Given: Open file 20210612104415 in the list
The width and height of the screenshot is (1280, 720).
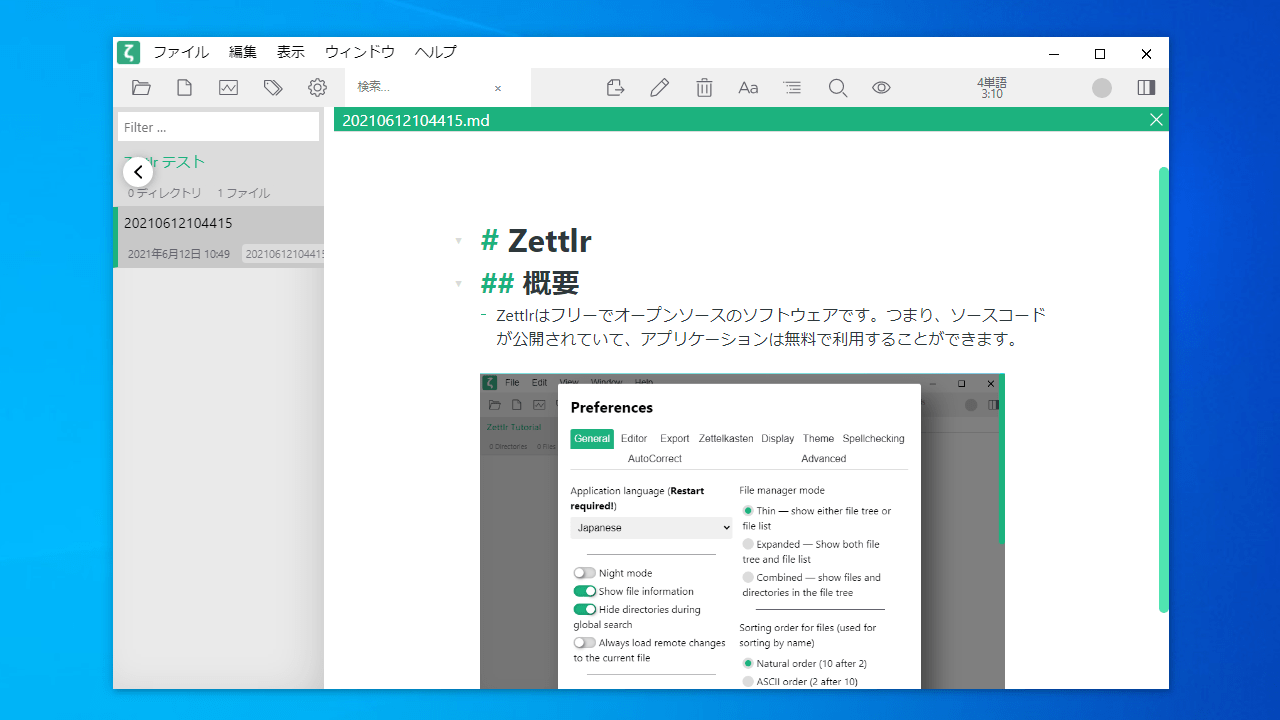Looking at the screenshot, I should click(x=219, y=237).
